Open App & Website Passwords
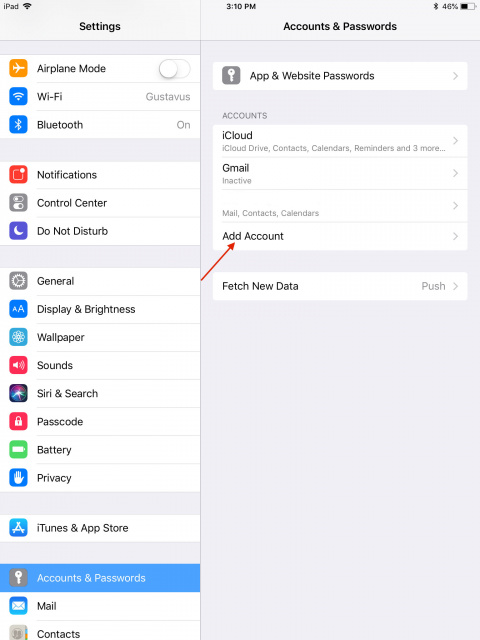This screenshot has width=480, height=640. [340, 76]
